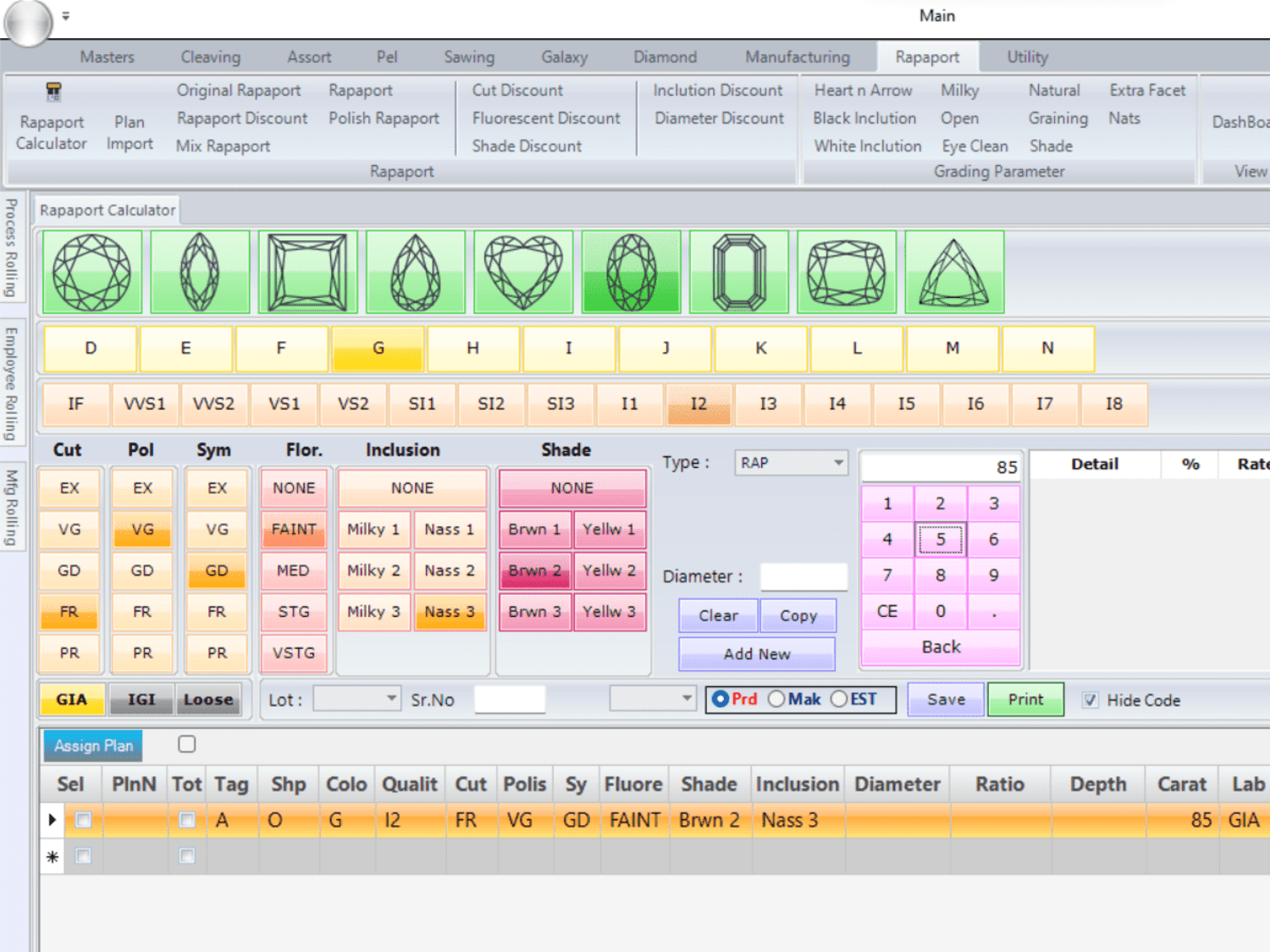Select Milky 2 inclusion

coord(373,570)
